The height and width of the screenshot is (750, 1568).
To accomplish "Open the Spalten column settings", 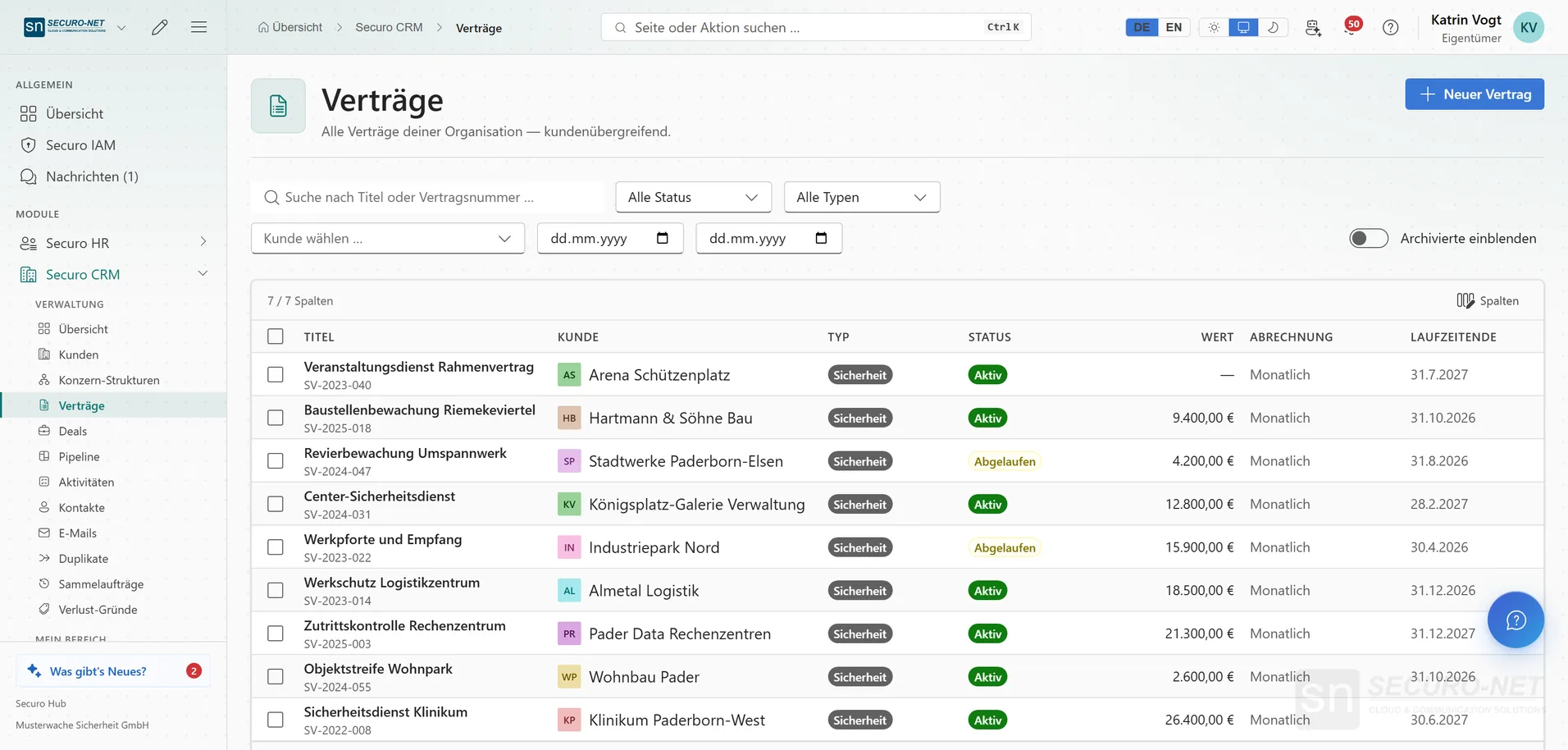I will tap(1488, 300).
